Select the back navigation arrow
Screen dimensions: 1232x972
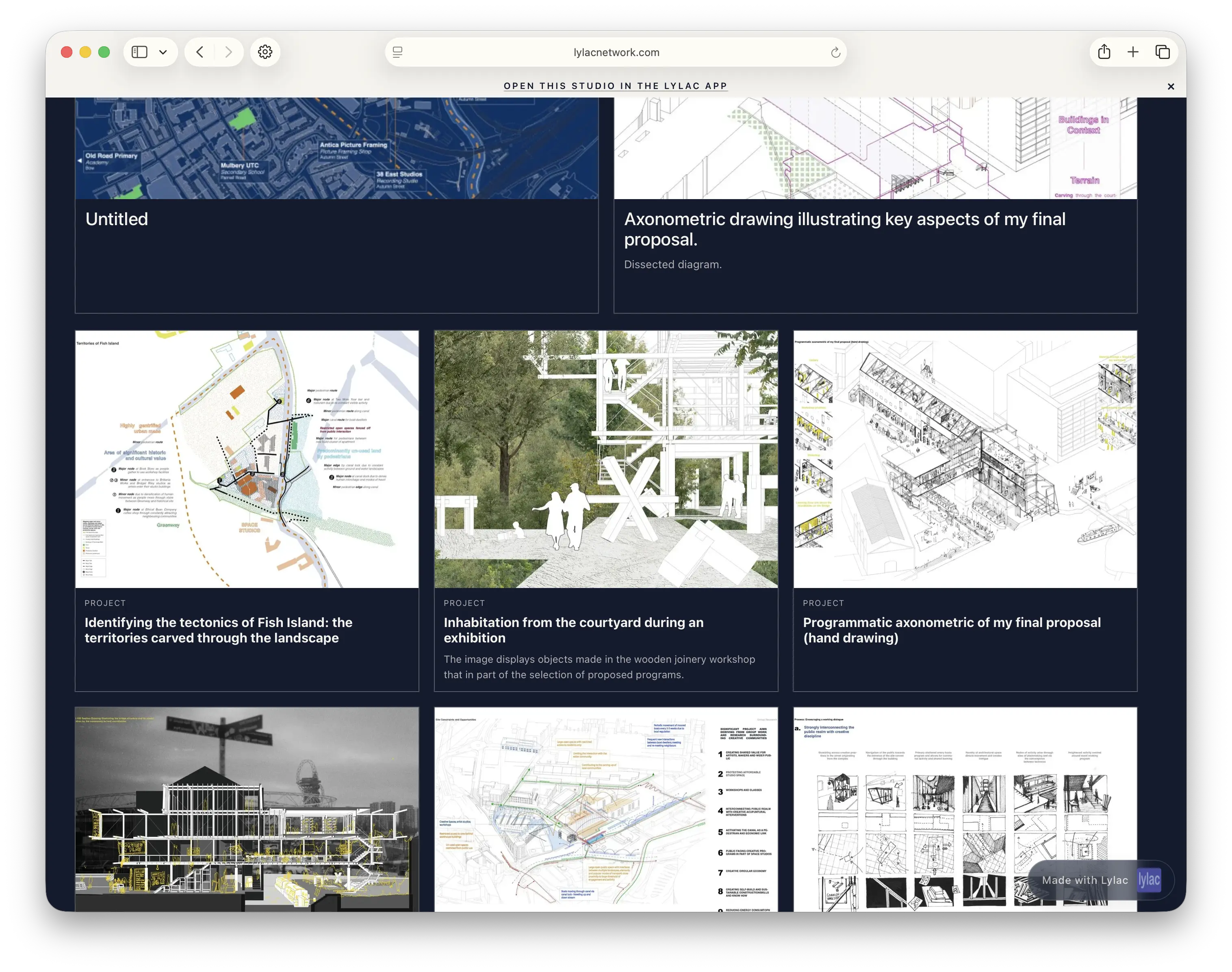(200, 52)
